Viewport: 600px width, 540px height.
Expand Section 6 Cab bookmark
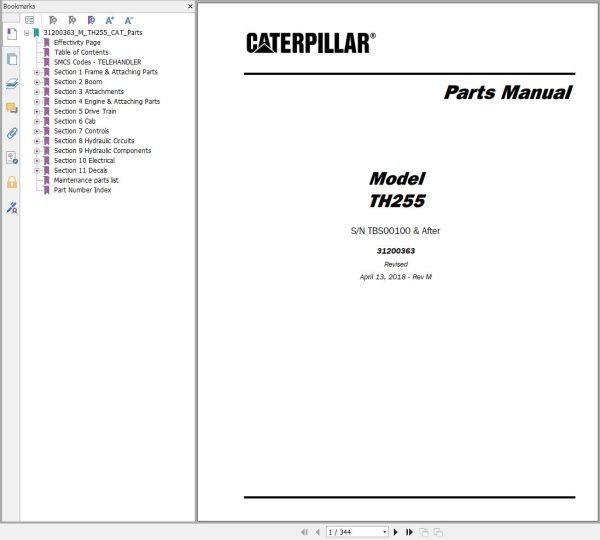pyautogui.click(x=37, y=121)
